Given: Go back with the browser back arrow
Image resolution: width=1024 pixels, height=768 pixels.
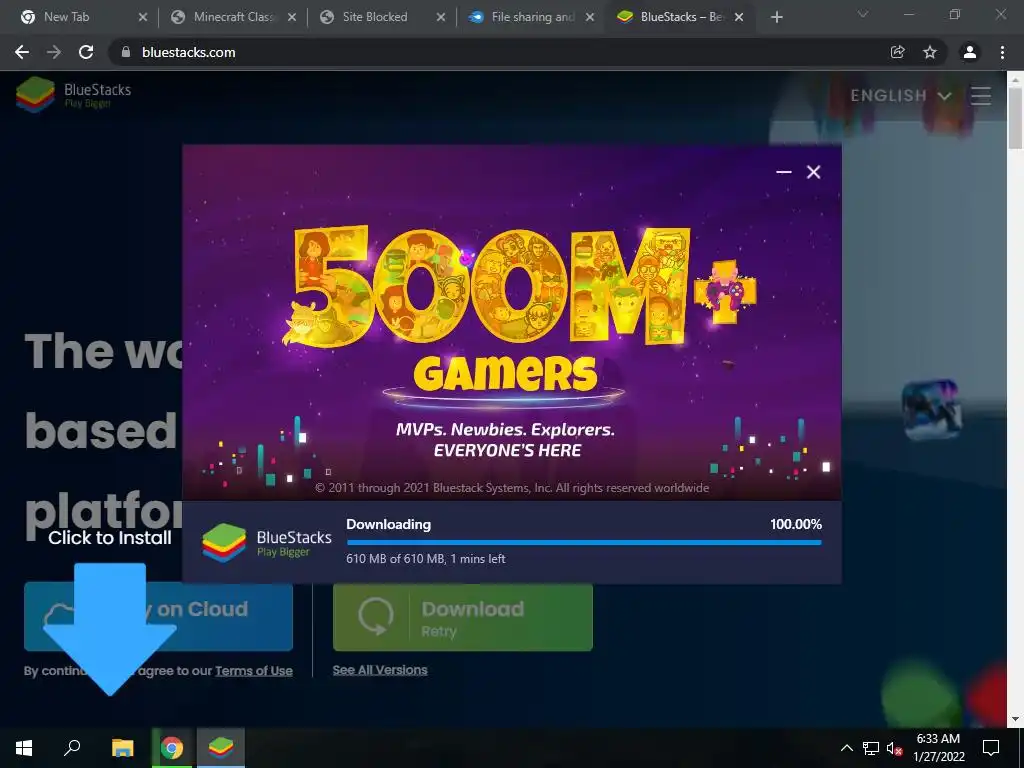Looking at the screenshot, I should [x=22, y=52].
